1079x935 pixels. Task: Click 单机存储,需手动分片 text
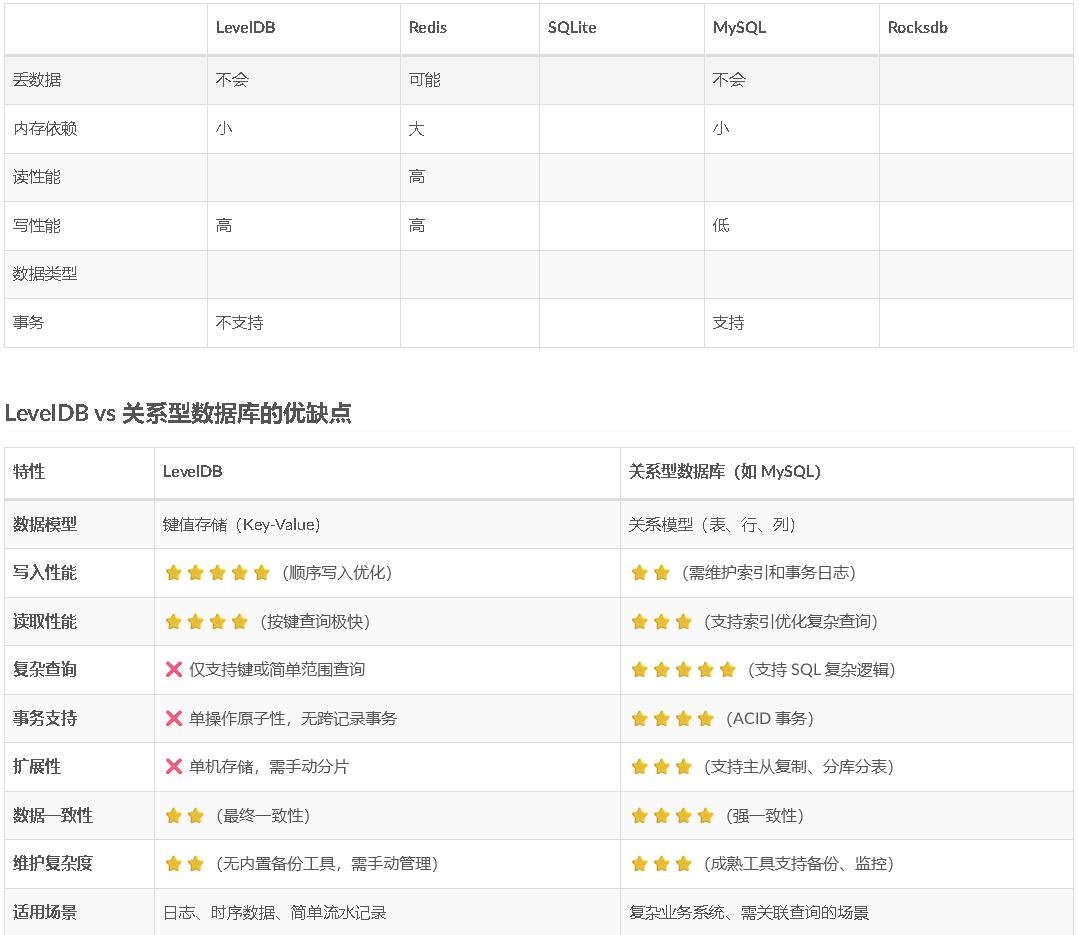(x=269, y=766)
